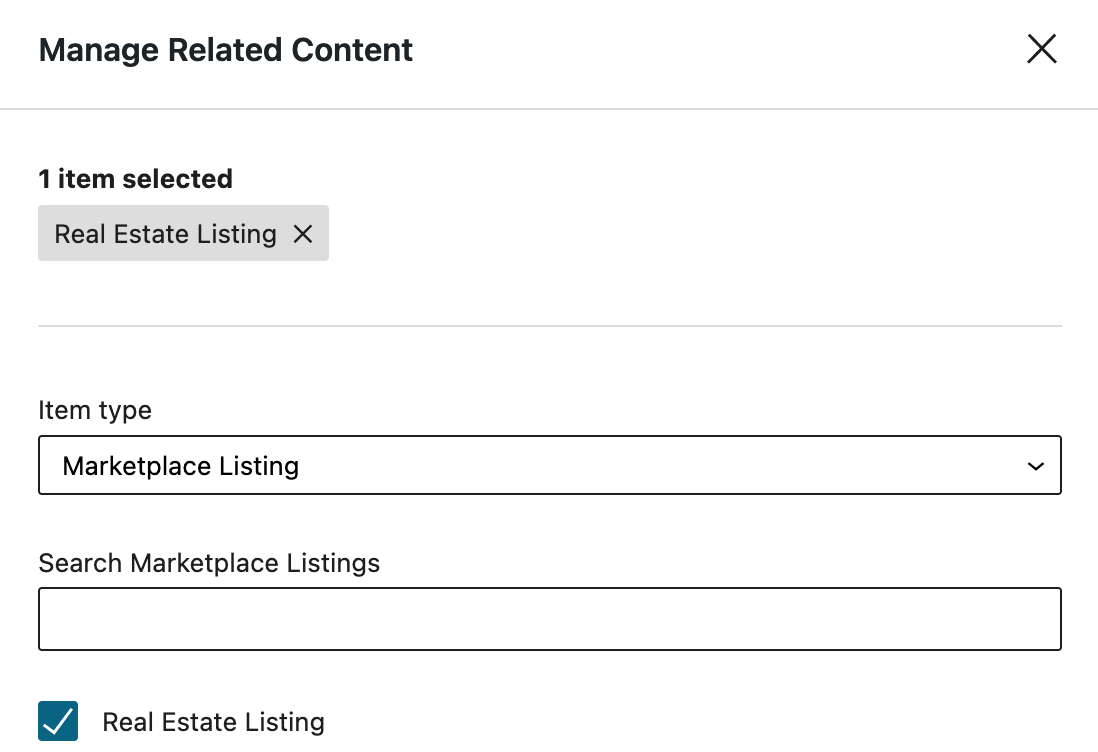This screenshot has height=752, width=1098.
Task: Click the Real Estate Listing checkbox label
Action: pos(213,722)
